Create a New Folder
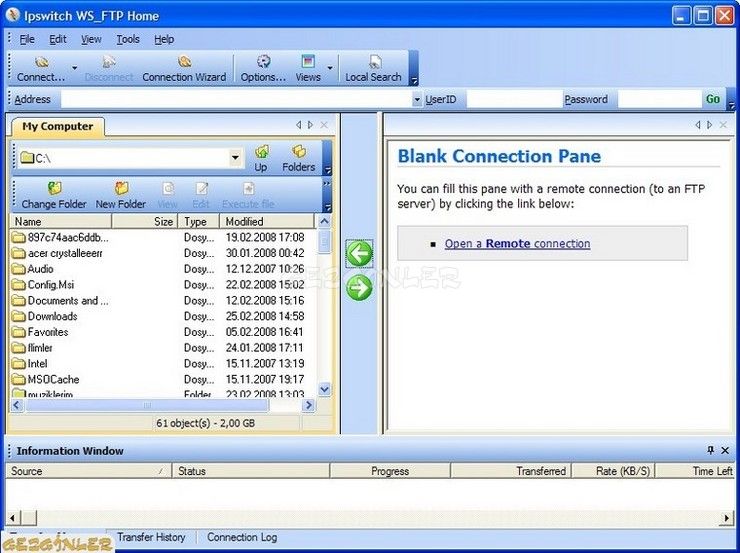This screenshot has width=740, height=553. tap(121, 195)
